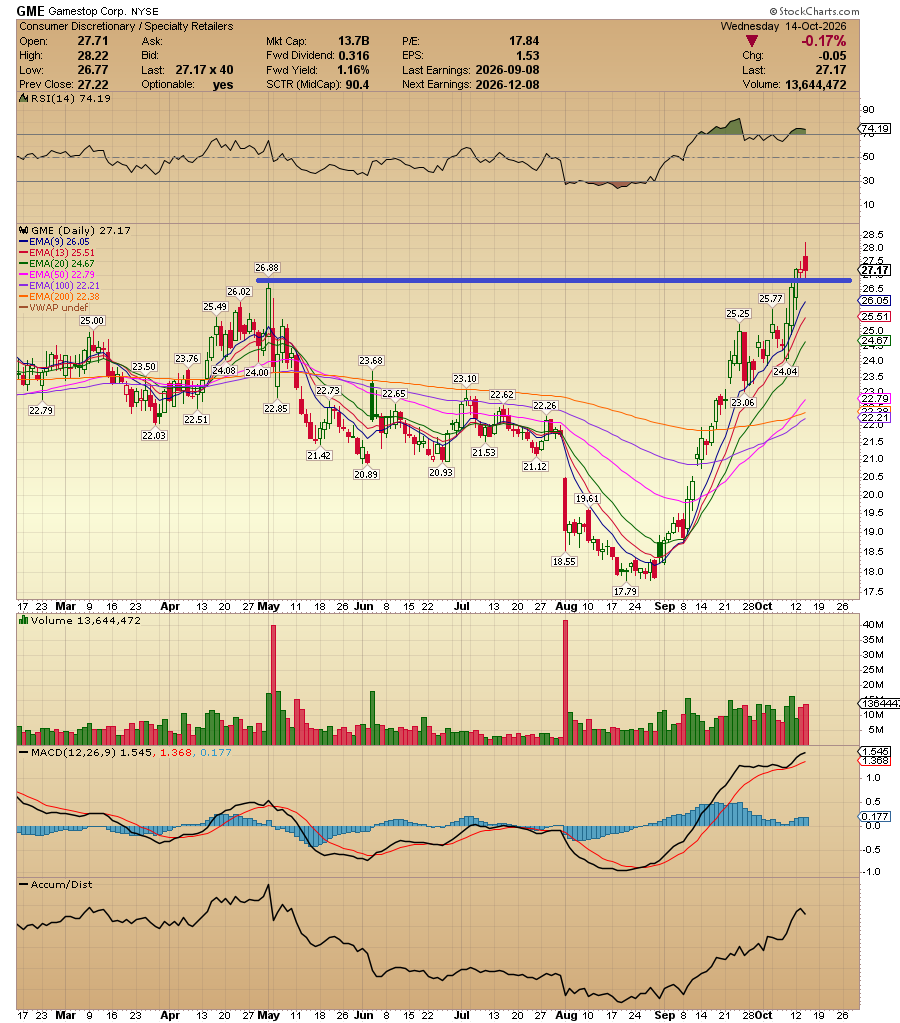Click the SCTR (MidCap) value 90.4
Viewport: 900px width, 1023px height.
tap(358, 84)
